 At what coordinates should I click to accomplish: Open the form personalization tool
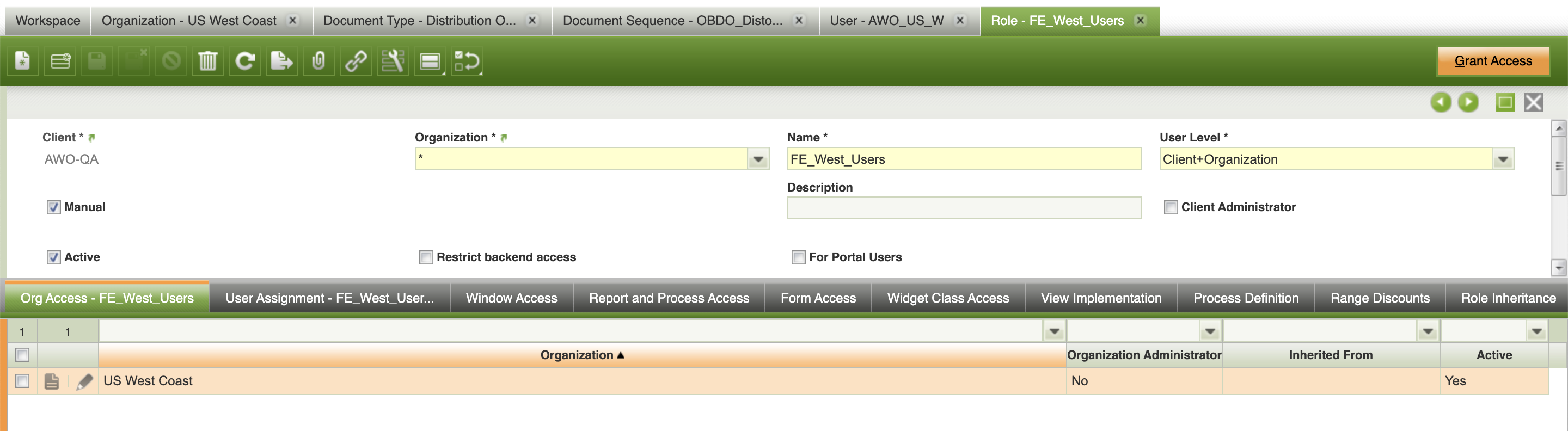tap(393, 61)
